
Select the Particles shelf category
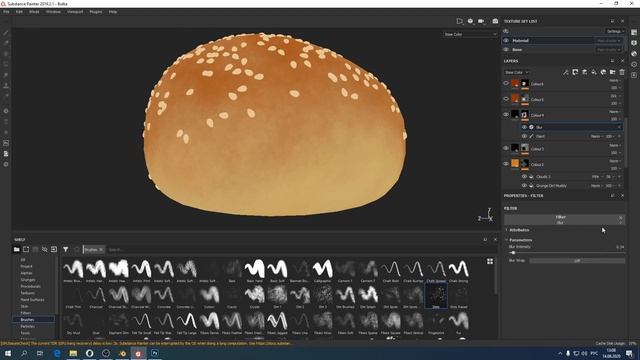click(x=28, y=327)
